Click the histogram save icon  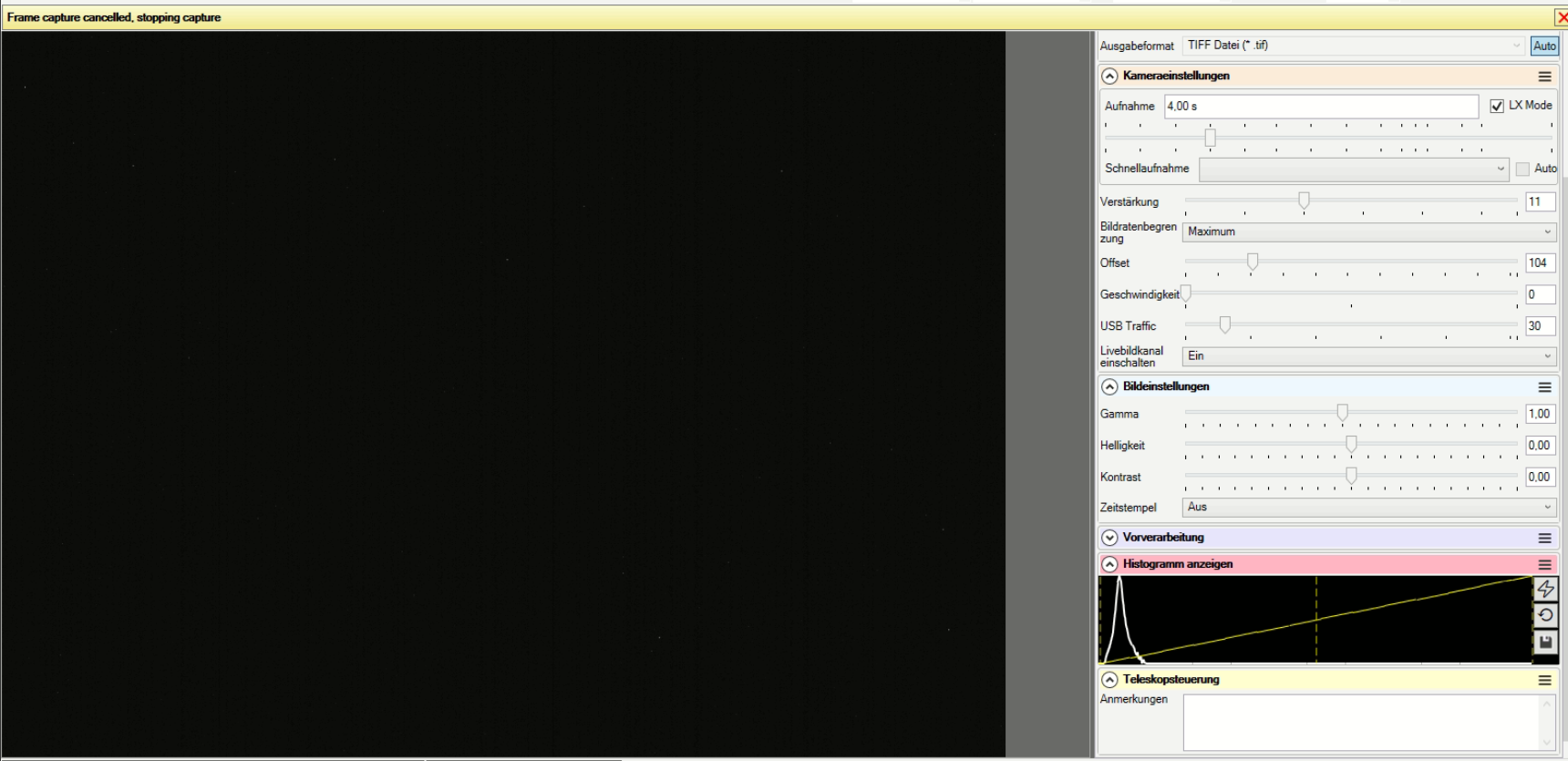[1545, 642]
